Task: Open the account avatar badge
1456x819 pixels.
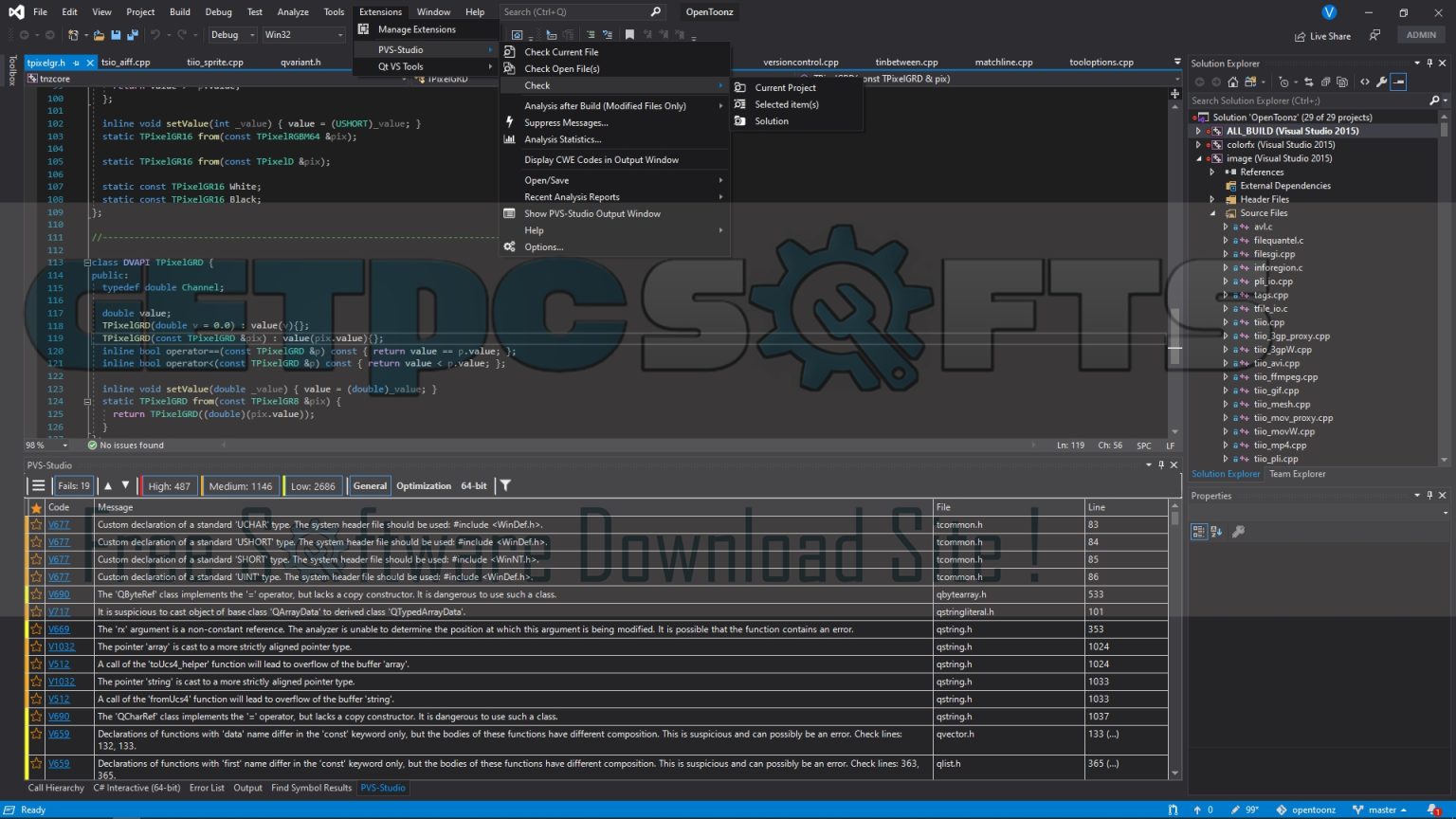Action: click(x=1329, y=12)
